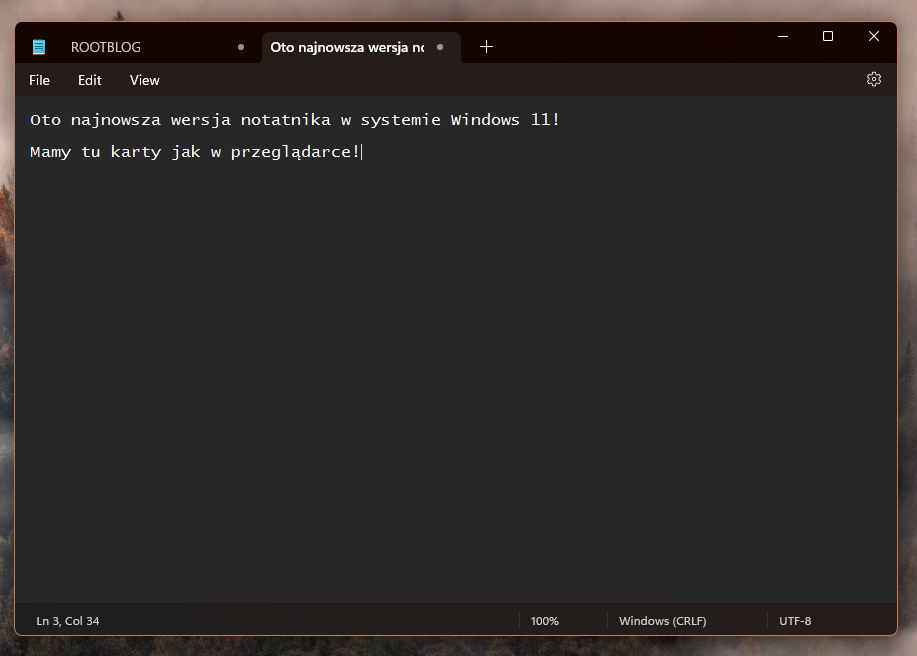
Task: Select the 'Oto najnowsza wersja' tab
Action: click(346, 47)
